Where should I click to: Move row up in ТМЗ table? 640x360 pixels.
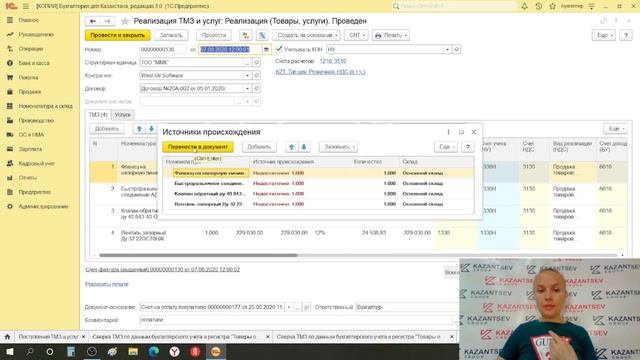139,129
